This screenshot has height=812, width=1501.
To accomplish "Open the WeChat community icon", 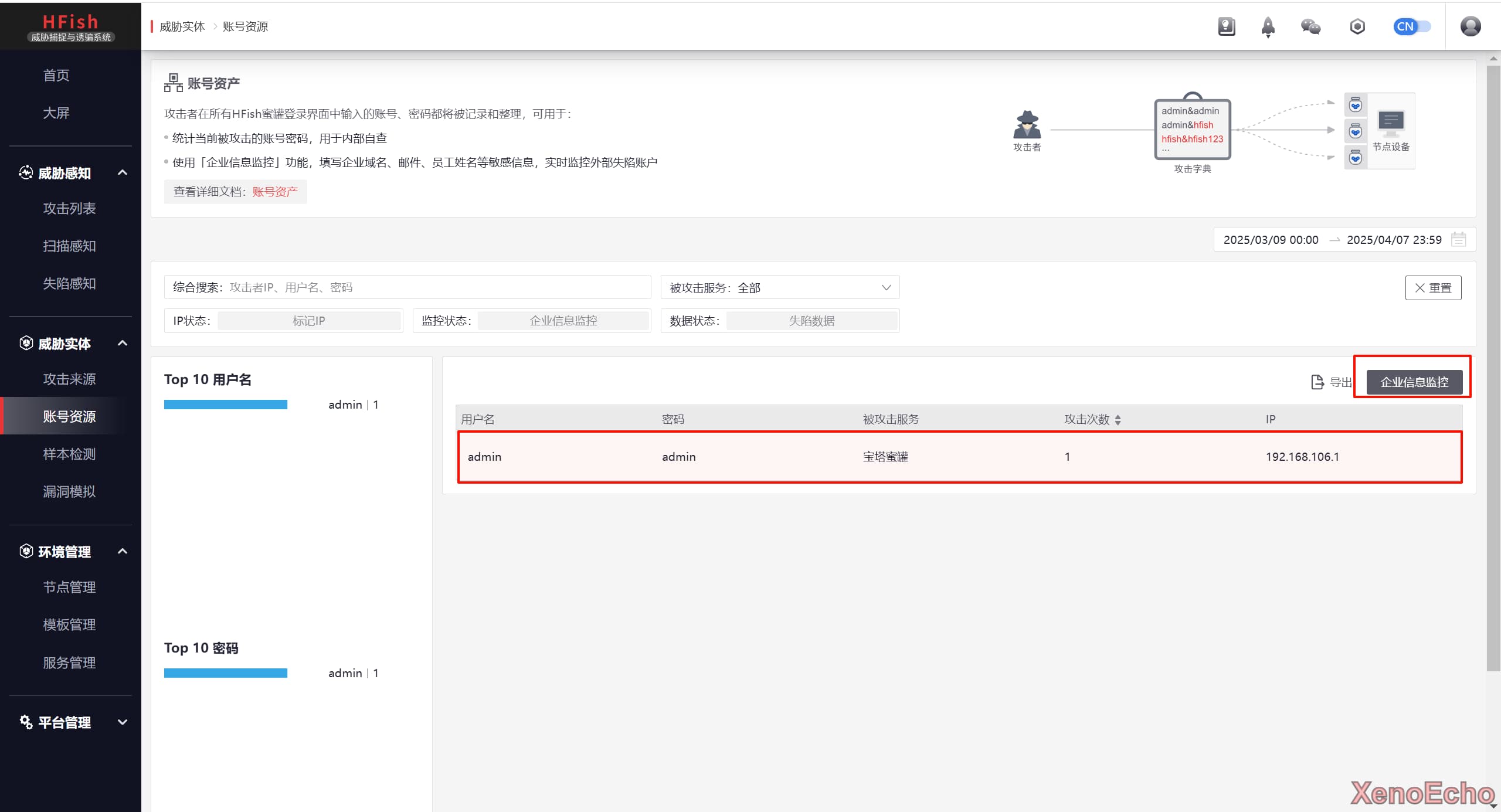I will (1310, 26).
